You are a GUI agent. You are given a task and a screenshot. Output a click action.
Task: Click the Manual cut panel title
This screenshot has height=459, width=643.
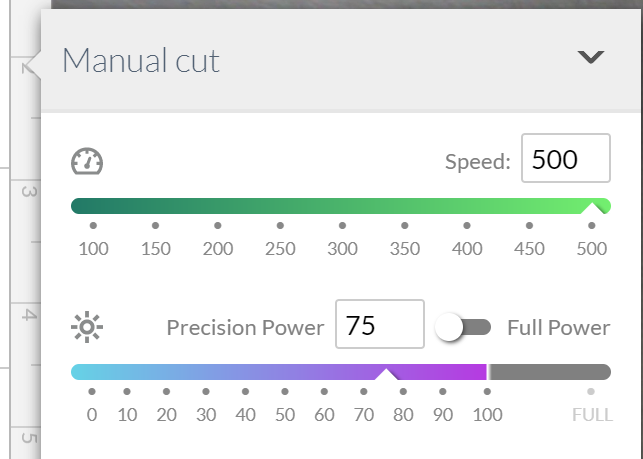141,61
